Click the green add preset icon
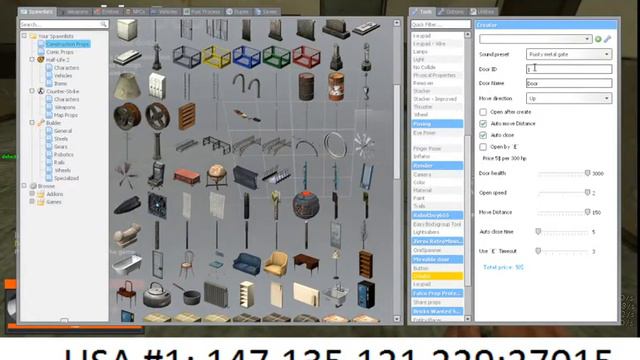 (x=598, y=39)
